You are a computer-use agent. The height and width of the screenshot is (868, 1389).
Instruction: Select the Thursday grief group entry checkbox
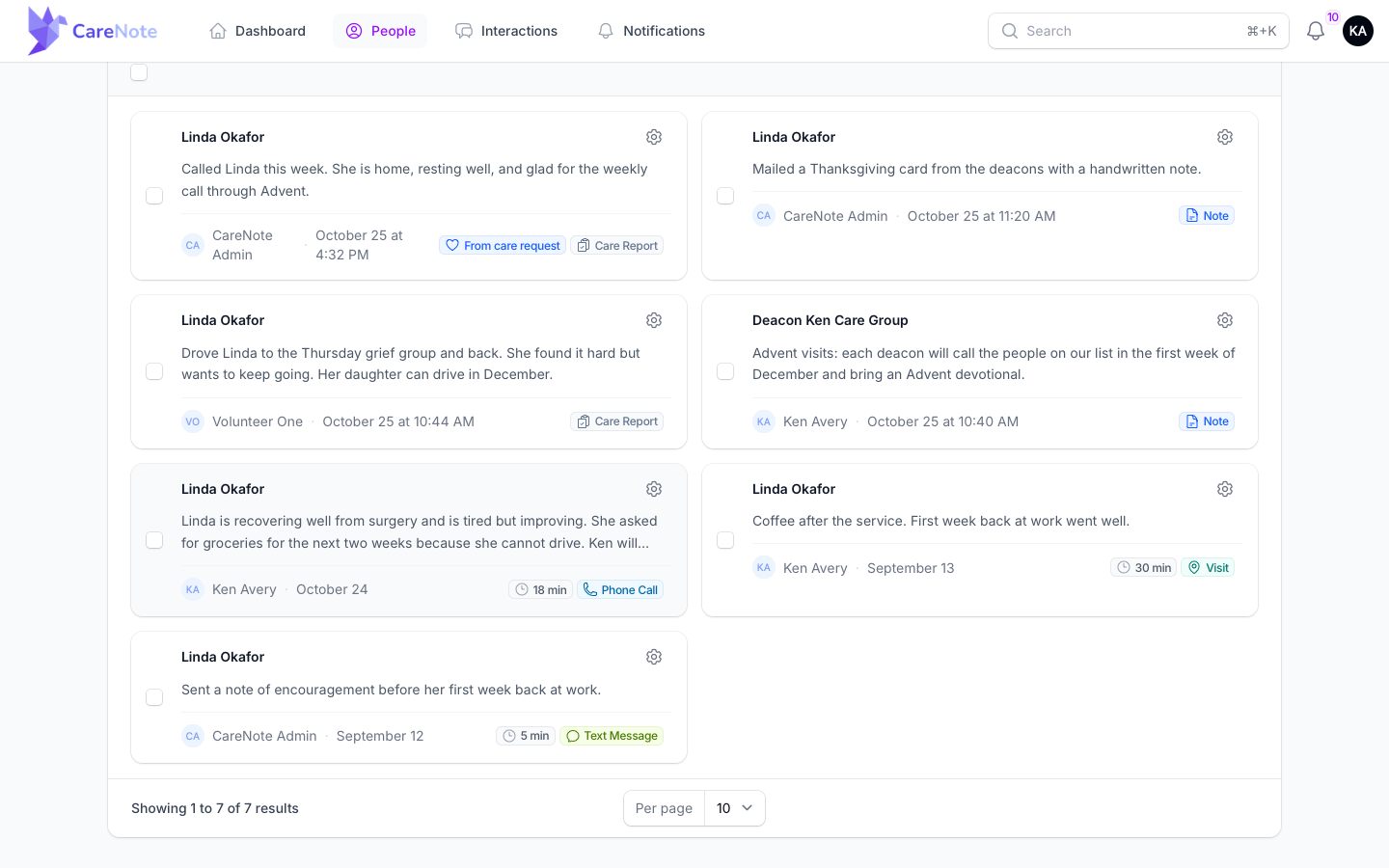point(154,371)
